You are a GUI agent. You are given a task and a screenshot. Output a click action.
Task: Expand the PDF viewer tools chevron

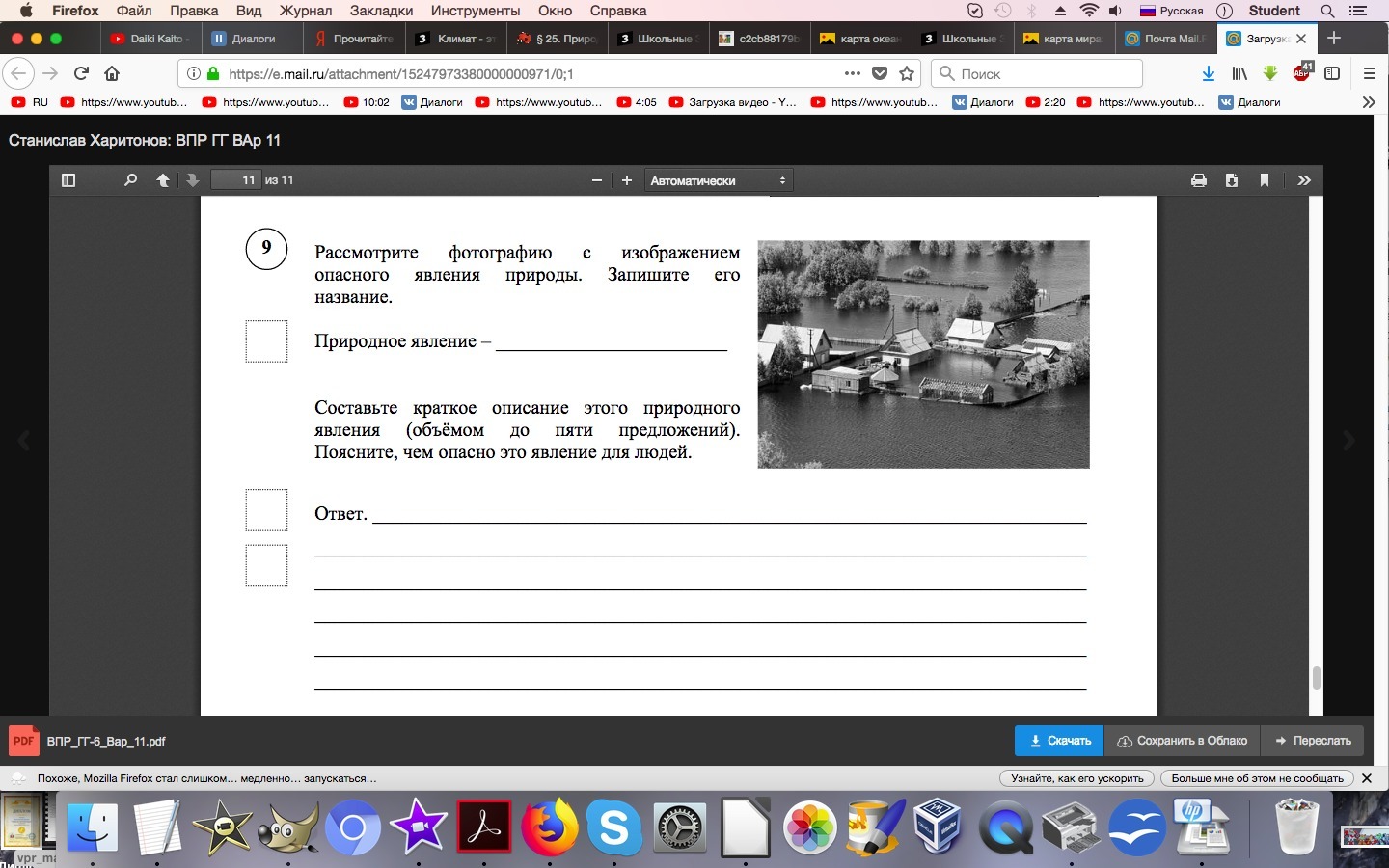pos(1304,180)
